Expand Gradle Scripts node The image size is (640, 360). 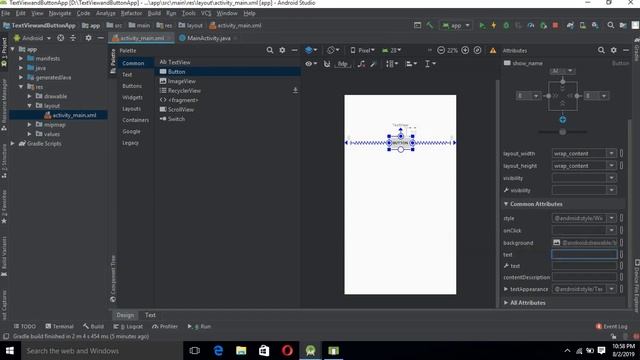coord(13,143)
